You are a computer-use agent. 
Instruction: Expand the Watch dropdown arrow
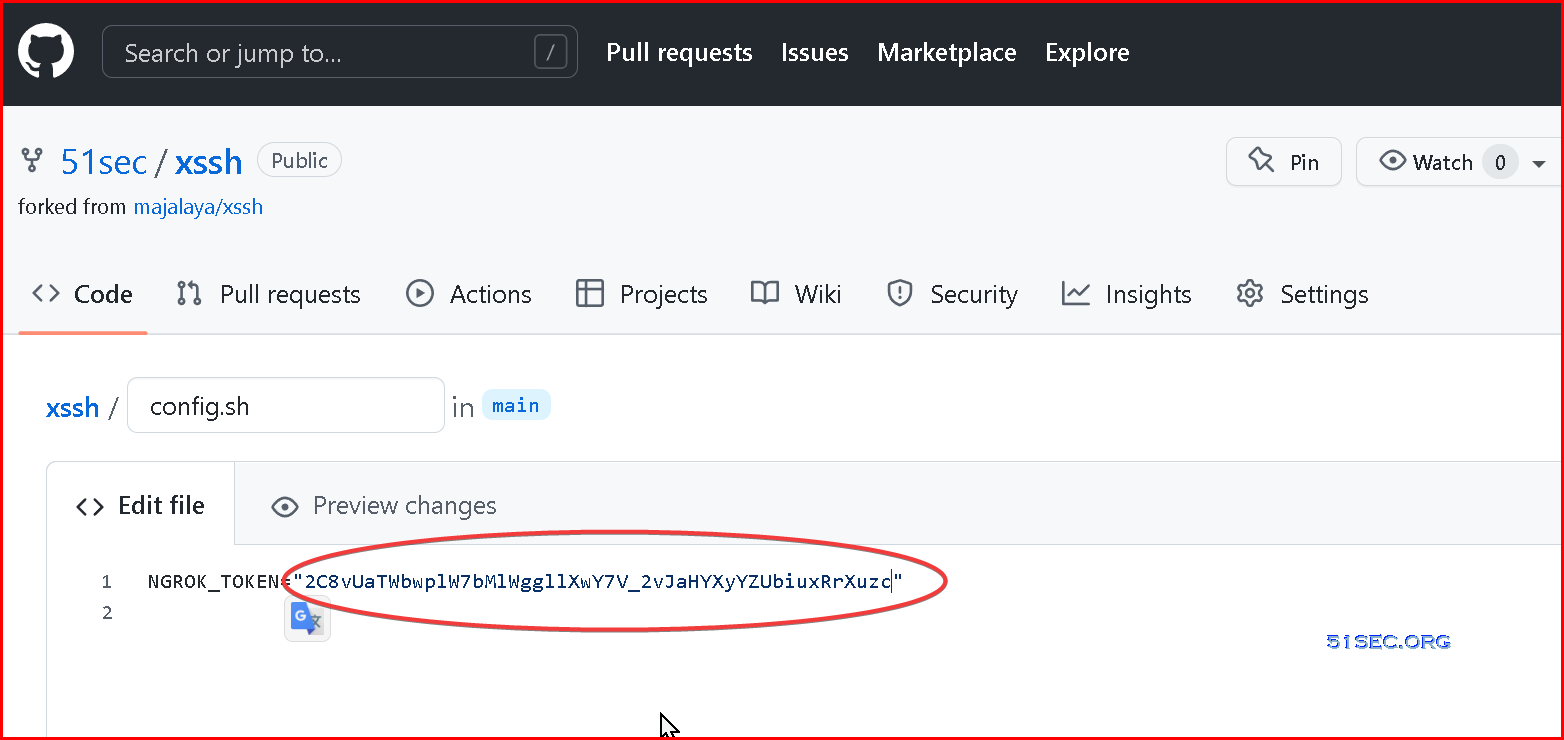tap(1539, 163)
